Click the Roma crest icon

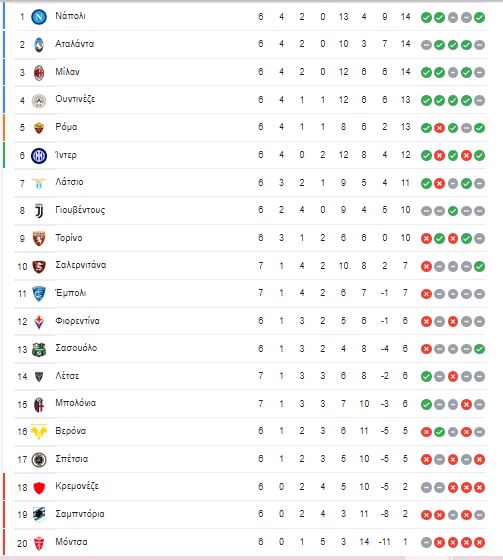tap(39, 128)
